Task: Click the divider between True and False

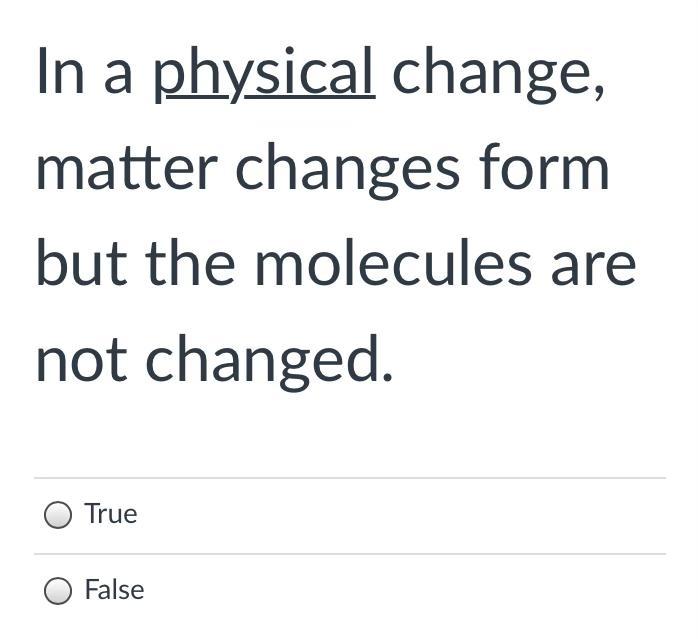Action: (x=350, y=554)
